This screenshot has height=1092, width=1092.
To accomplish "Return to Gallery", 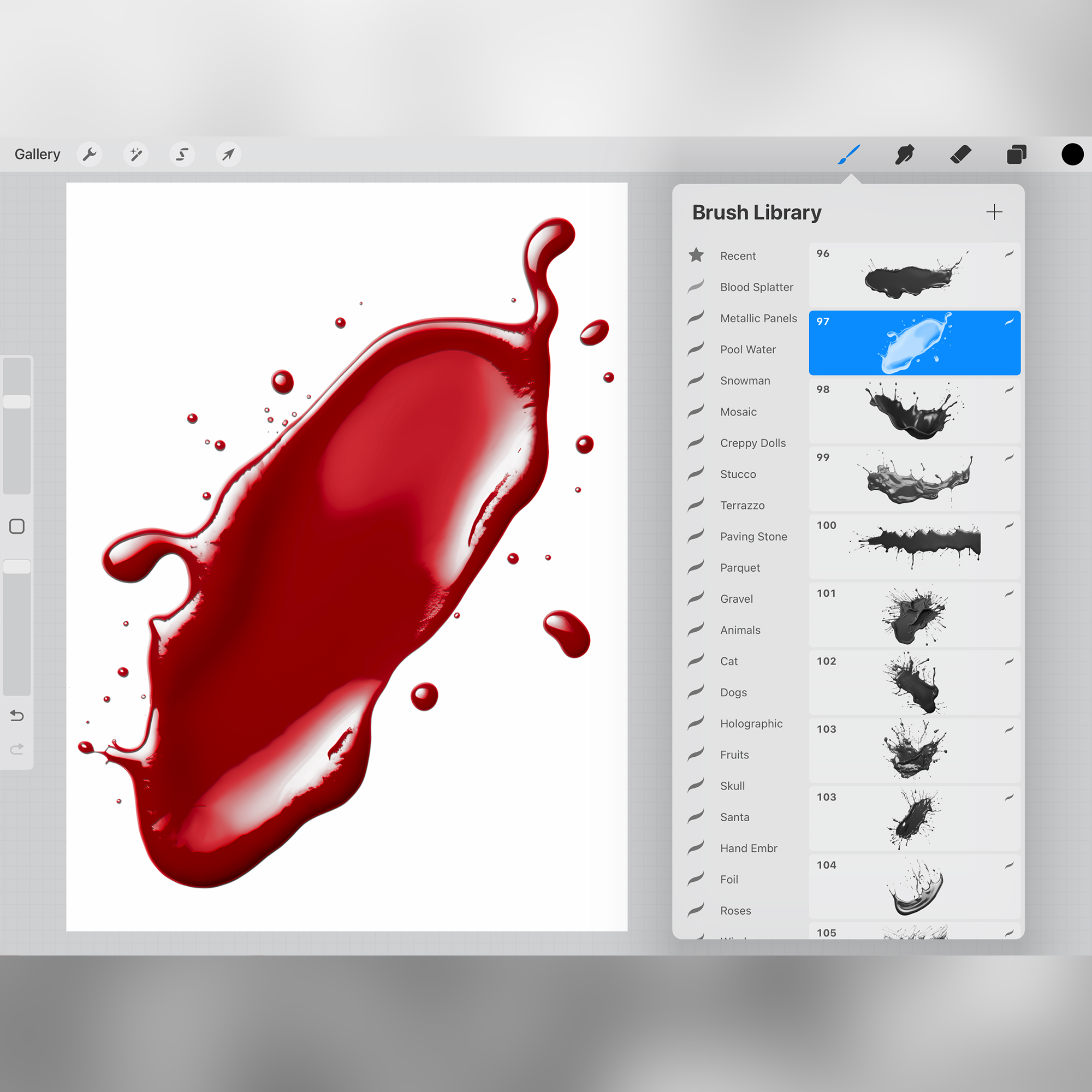I will (37, 155).
